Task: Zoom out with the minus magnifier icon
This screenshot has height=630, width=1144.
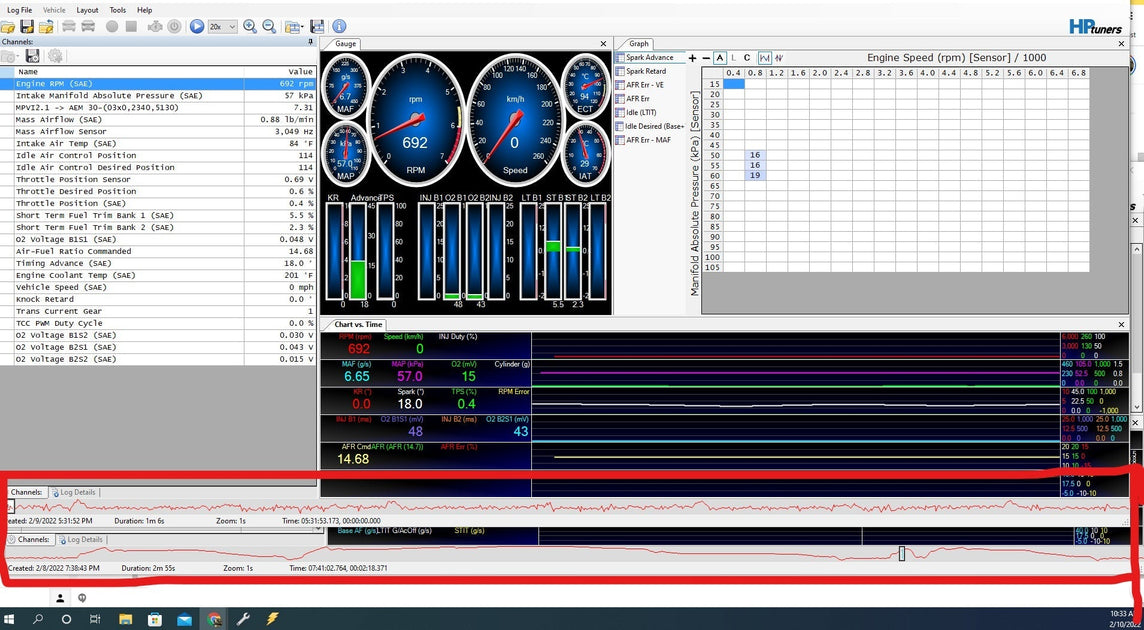Action: (269, 27)
